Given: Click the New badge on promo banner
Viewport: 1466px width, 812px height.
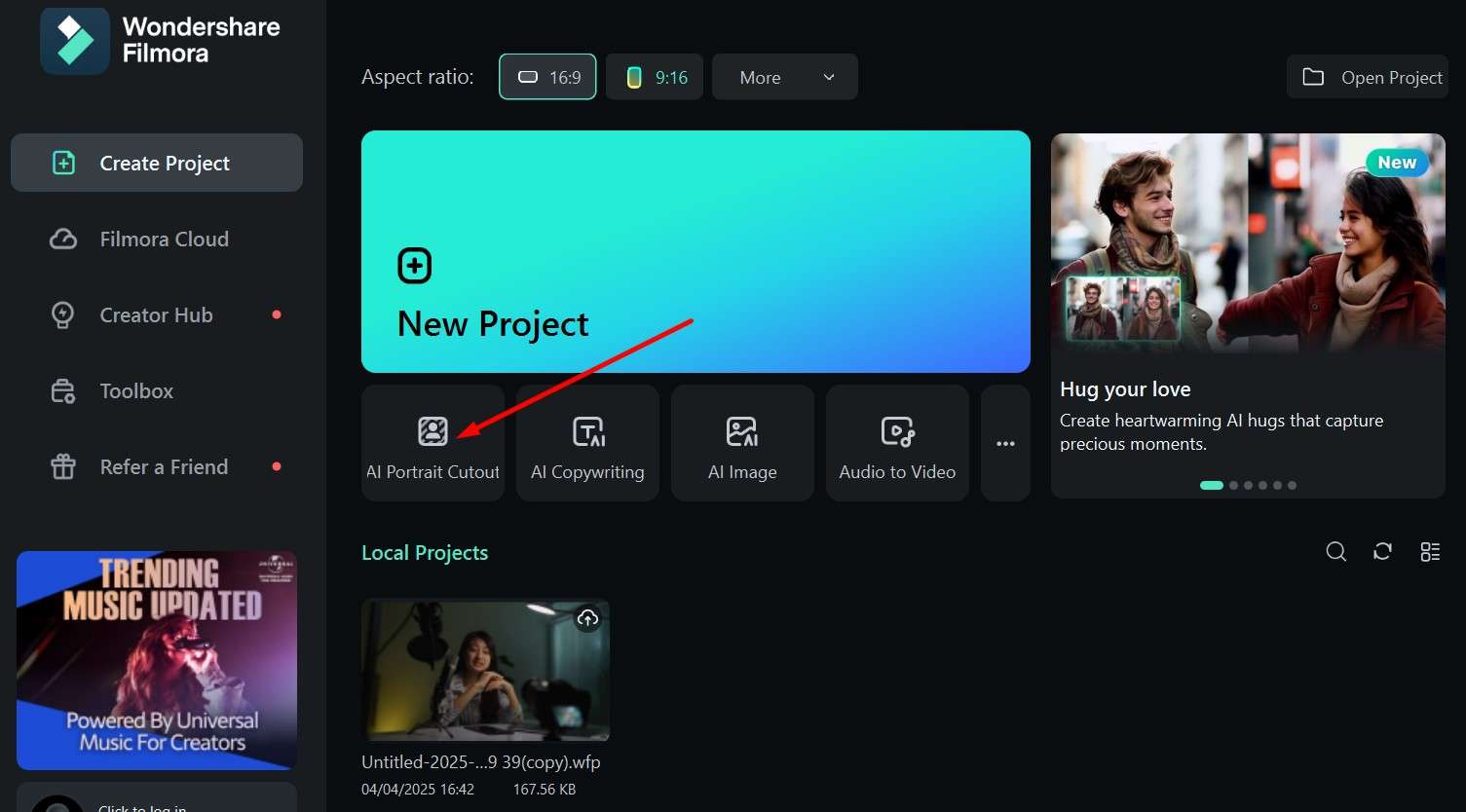Looking at the screenshot, I should click(x=1397, y=163).
